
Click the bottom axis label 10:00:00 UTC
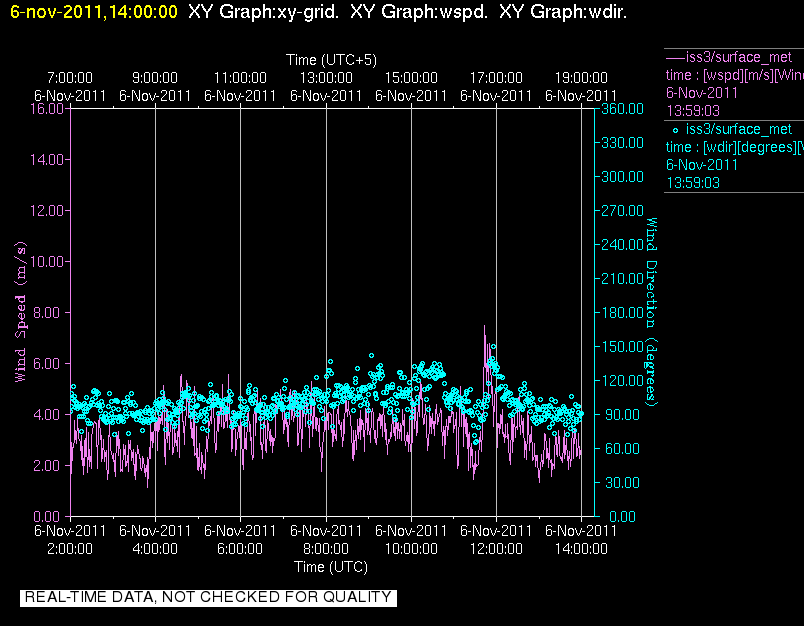(411, 549)
